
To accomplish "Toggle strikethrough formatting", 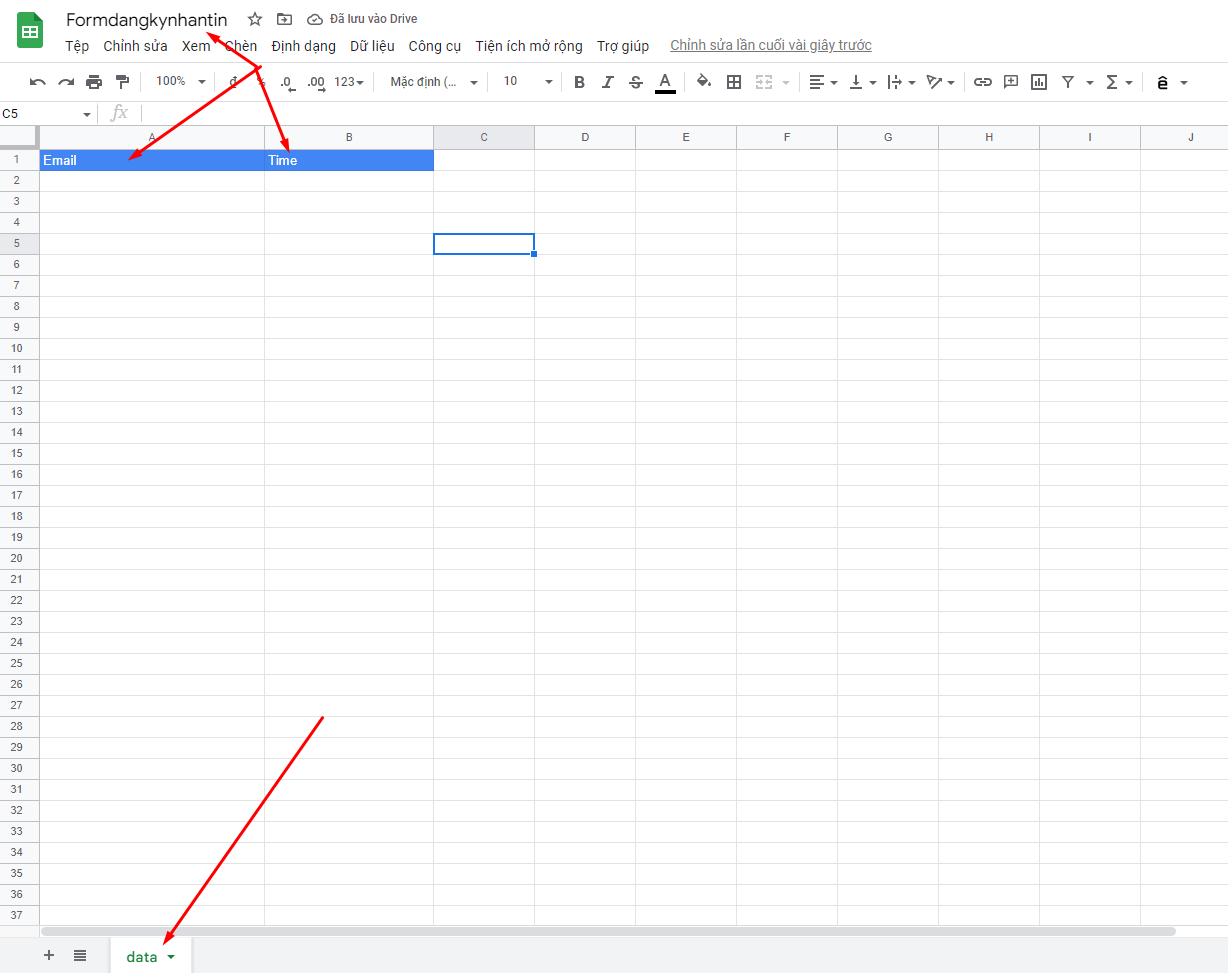I will click(x=636, y=82).
